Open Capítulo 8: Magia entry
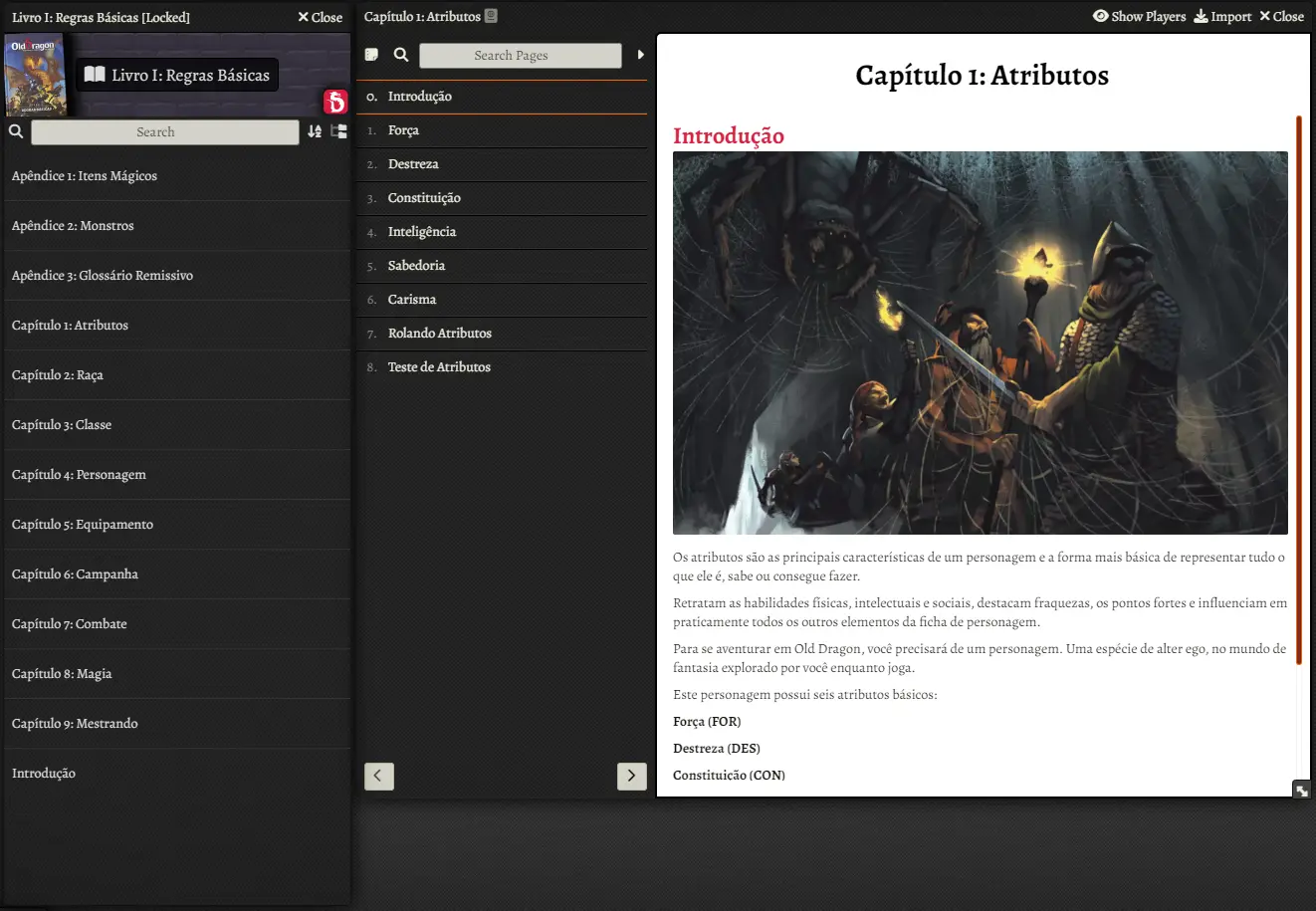Image resolution: width=1316 pixels, height=911 pixels. click(x=177, y=674)
